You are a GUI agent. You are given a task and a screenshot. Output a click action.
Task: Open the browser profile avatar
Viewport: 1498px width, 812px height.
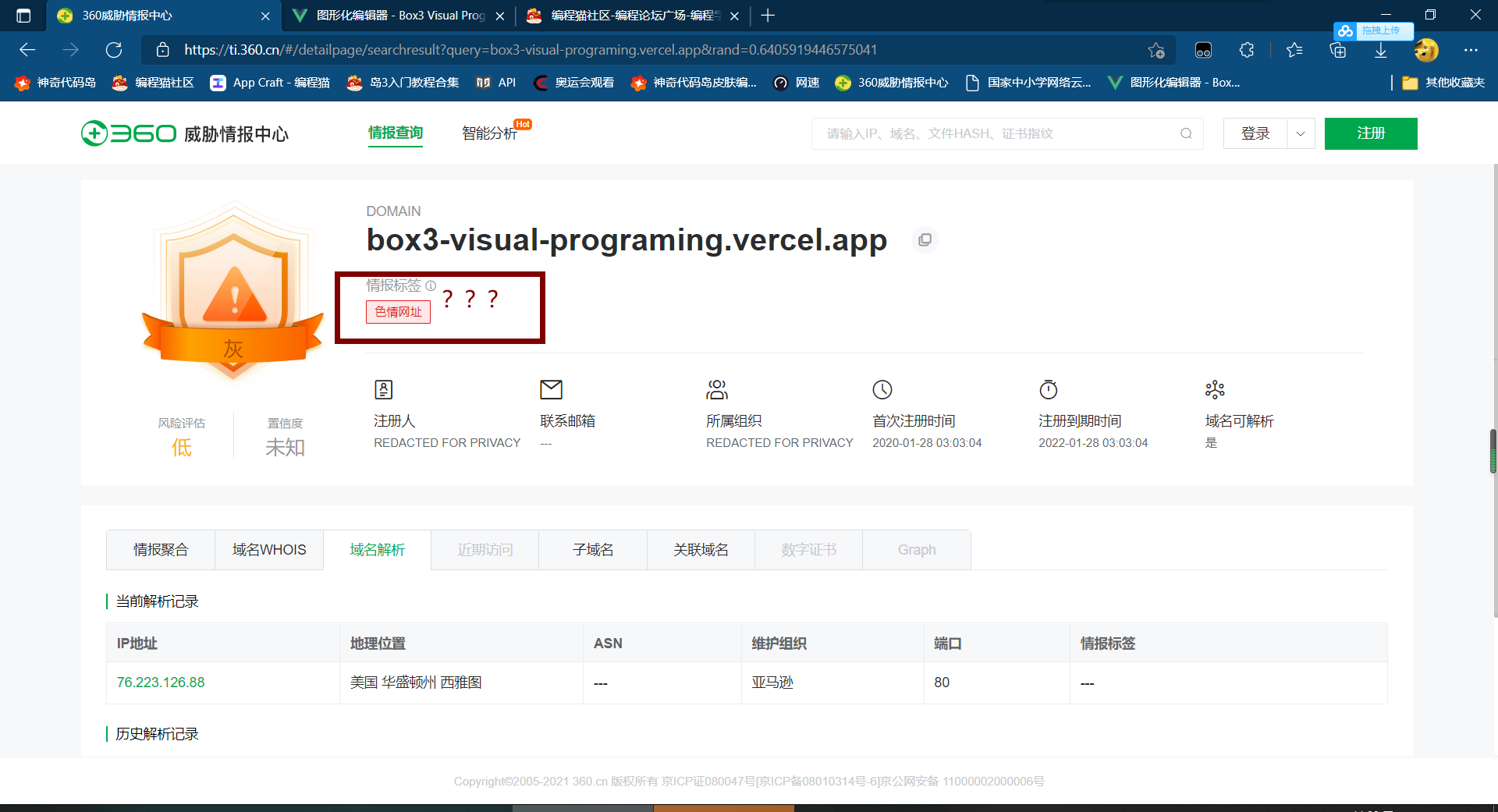click(1426, 50)
